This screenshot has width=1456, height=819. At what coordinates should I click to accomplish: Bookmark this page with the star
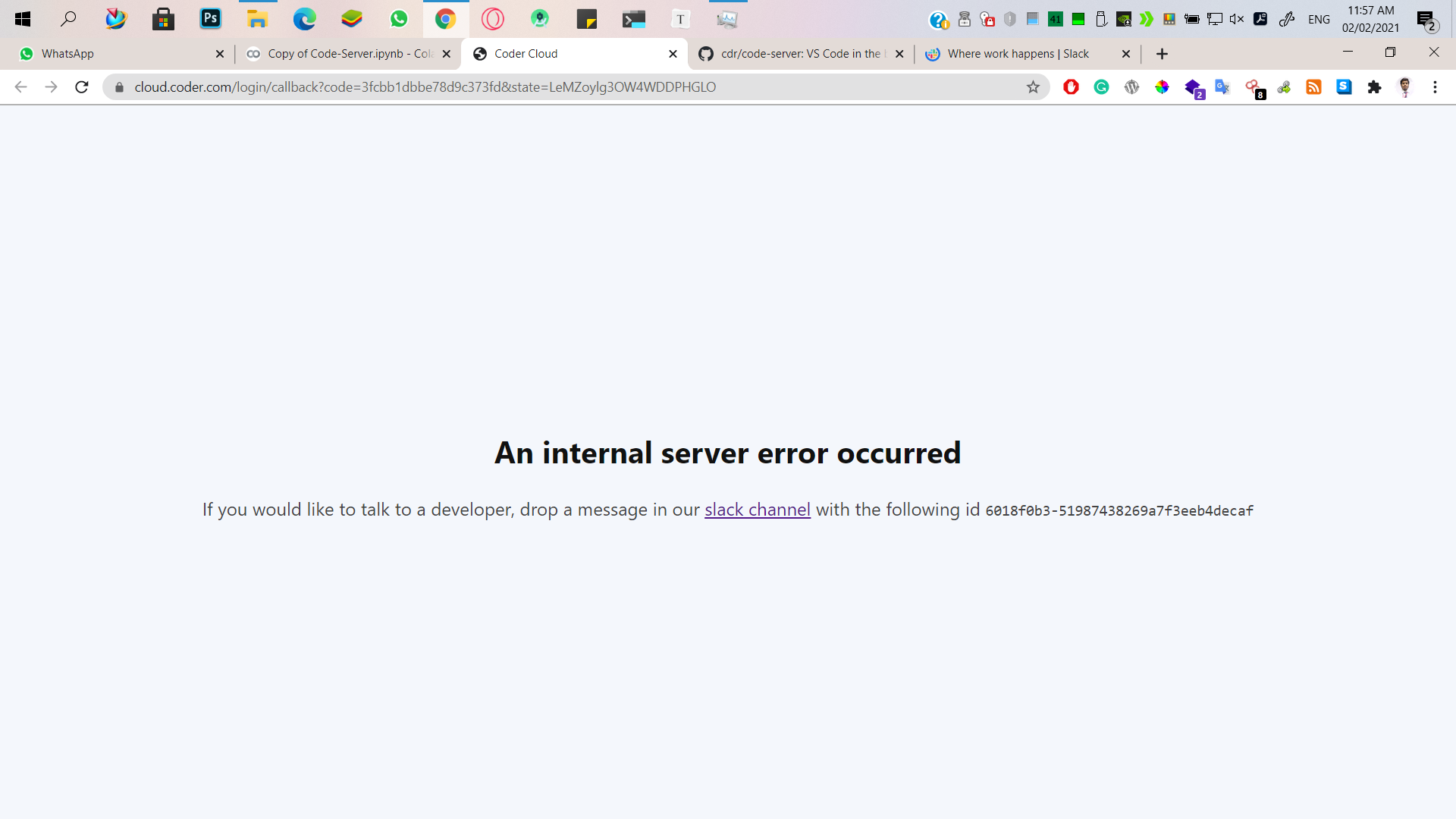point(1033,87)
